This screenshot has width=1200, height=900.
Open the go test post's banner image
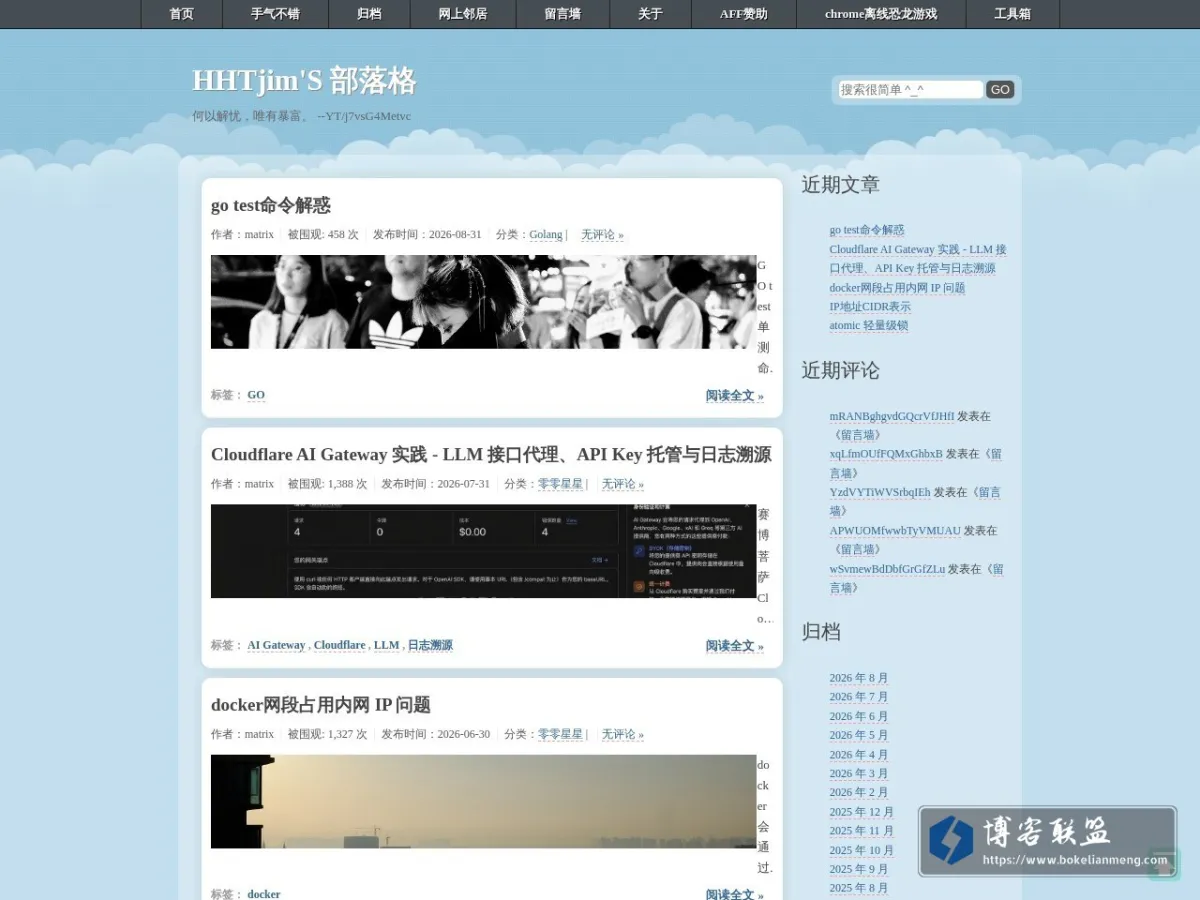coord(483,301)
